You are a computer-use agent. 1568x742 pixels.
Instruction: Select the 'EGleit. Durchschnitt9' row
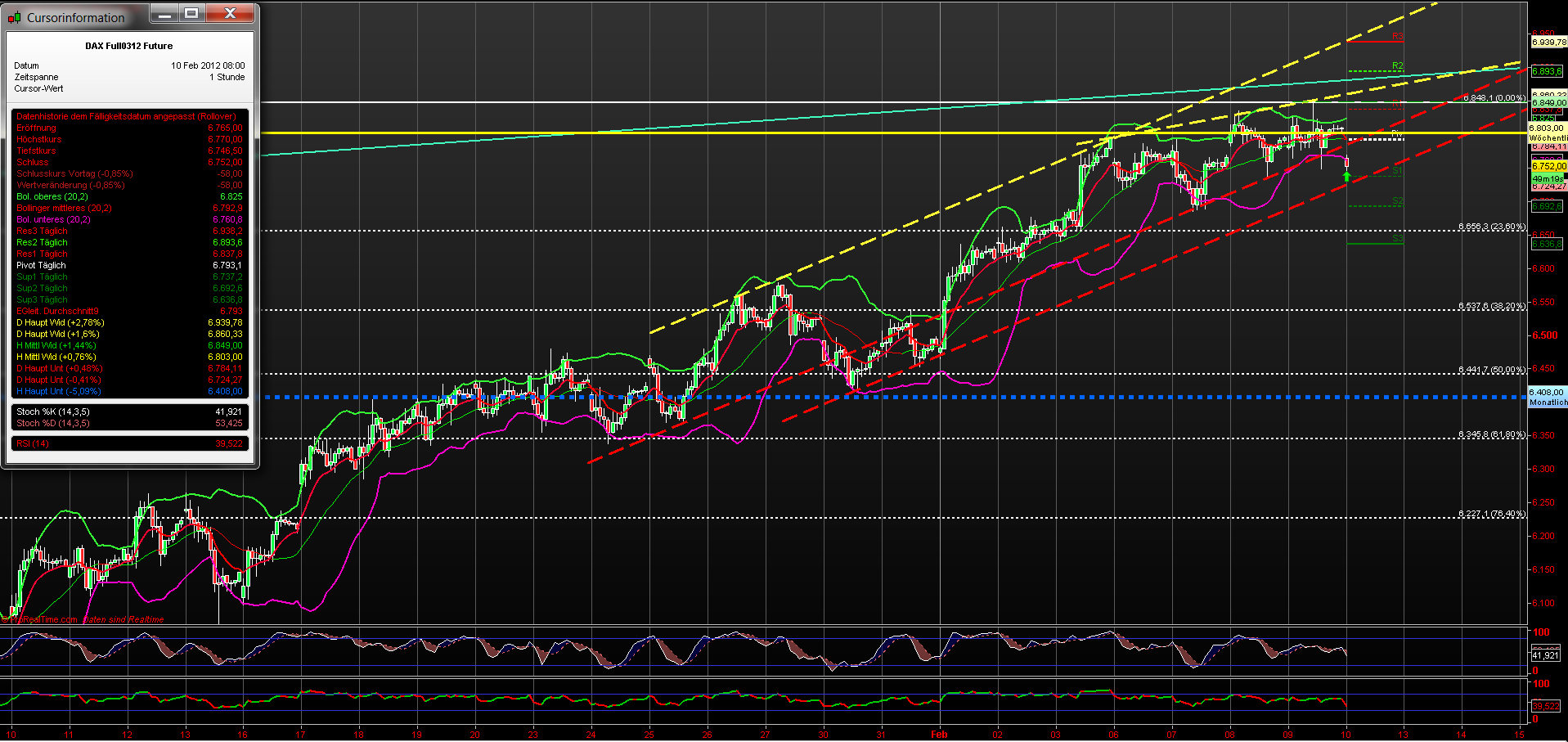tap(129, 311)
